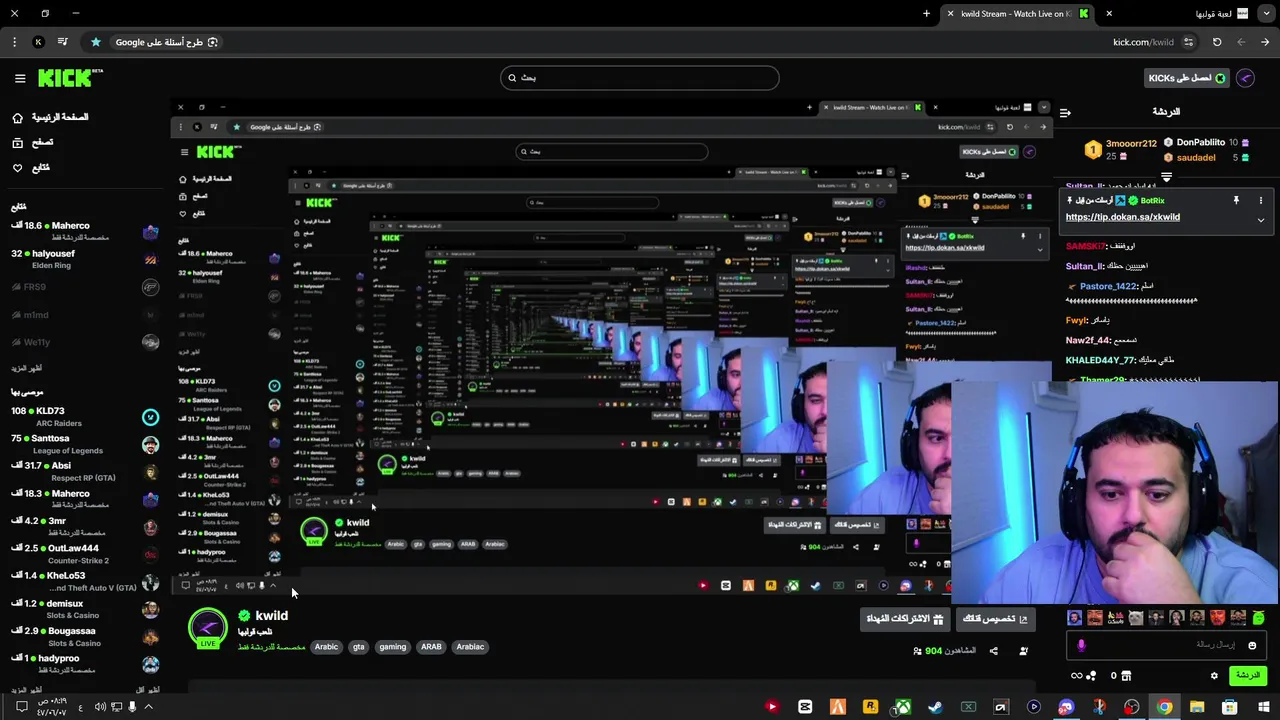Screen dimensions: 1280x720
Task: Expand أظهر المزيد under followed channels
Action: [27, 368]
